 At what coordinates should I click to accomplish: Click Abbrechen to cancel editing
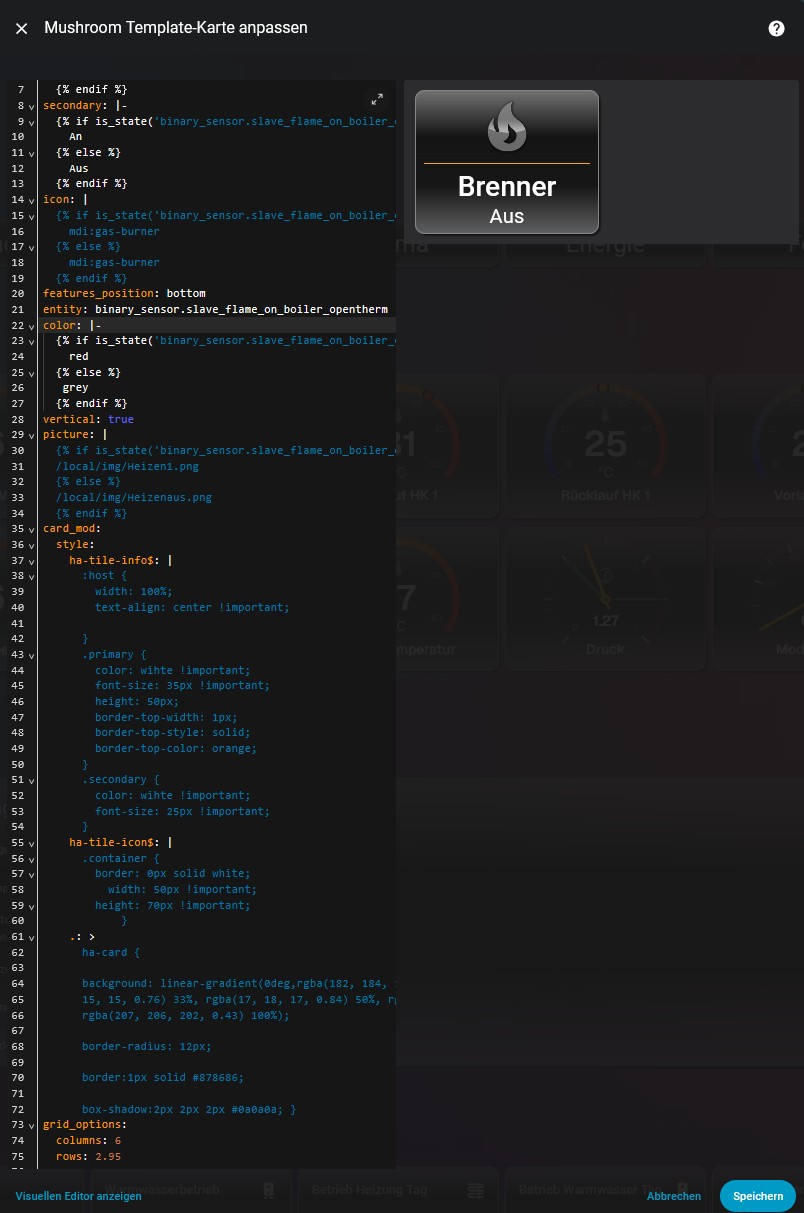coord(673,1196)
